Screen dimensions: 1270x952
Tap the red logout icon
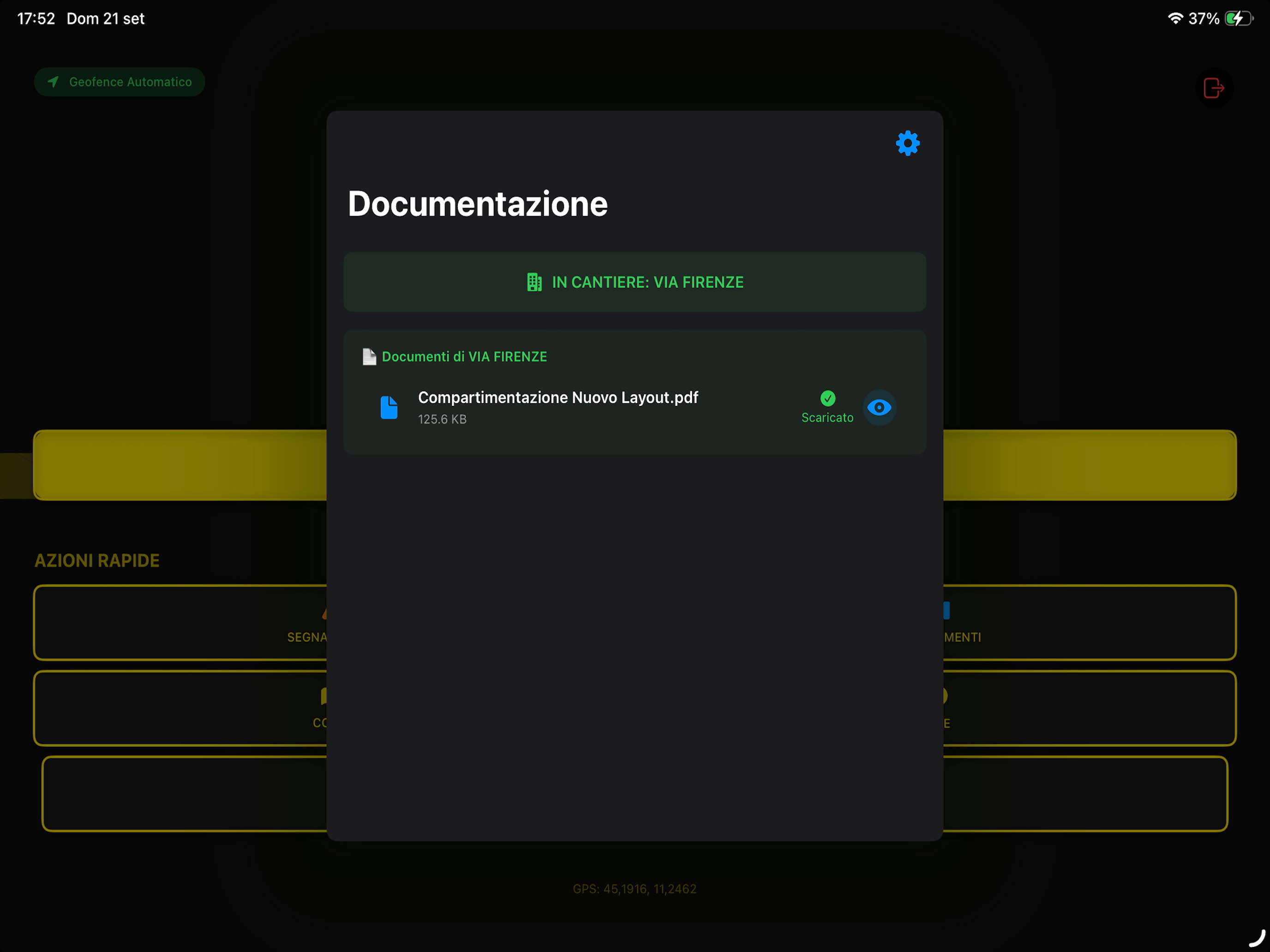[1213, 89]
